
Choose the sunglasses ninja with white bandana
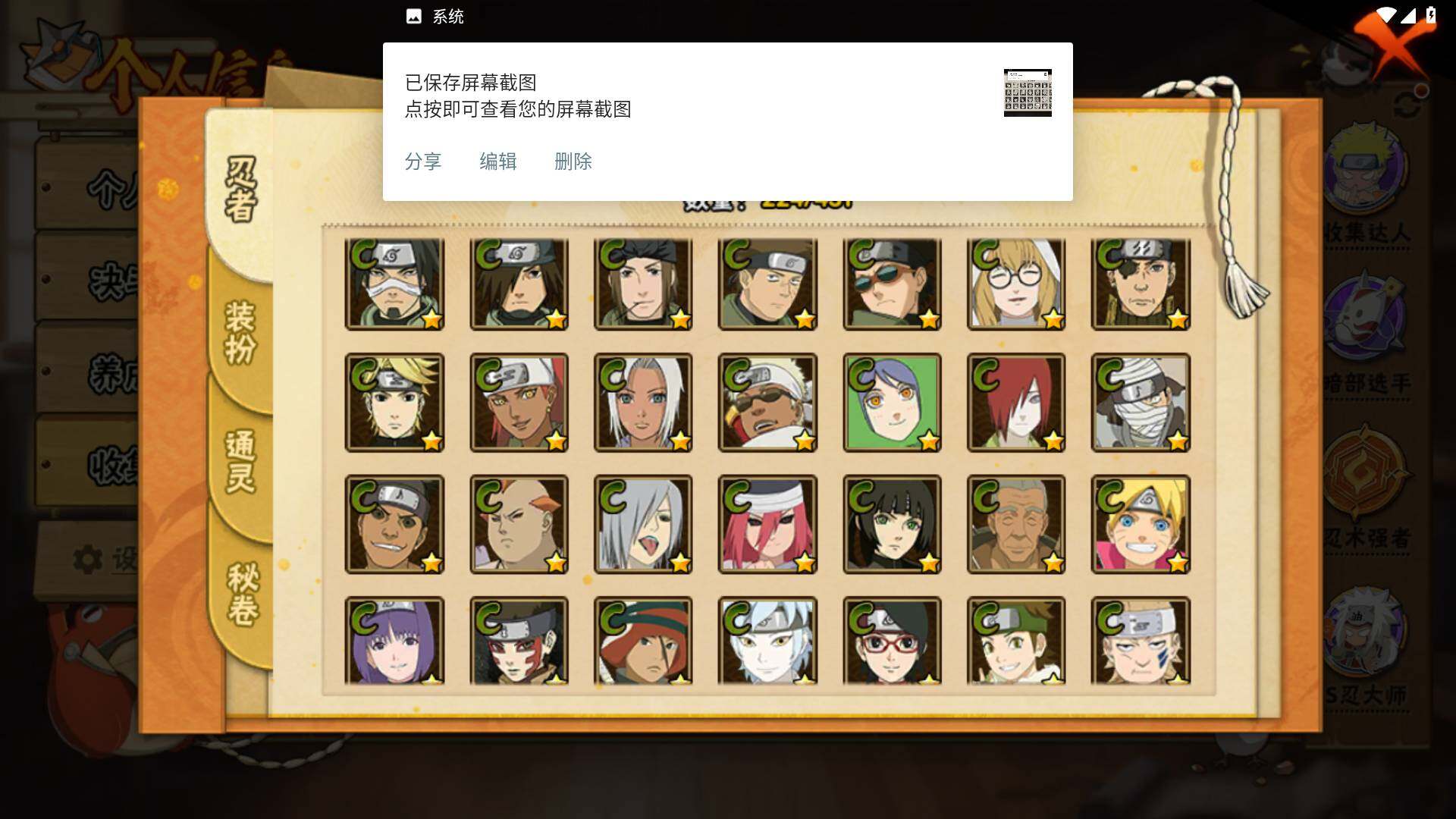(x=767, y=403)
